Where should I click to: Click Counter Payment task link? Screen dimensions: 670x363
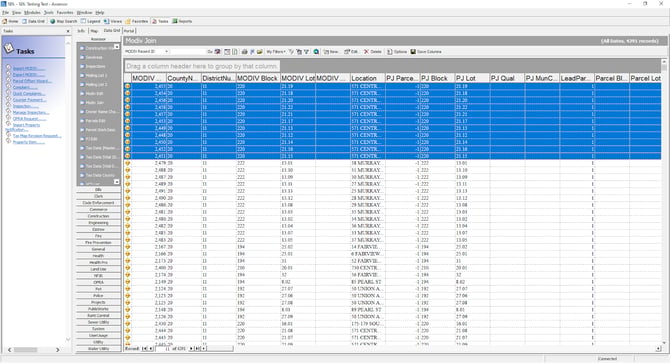click(x=29, y=100)
